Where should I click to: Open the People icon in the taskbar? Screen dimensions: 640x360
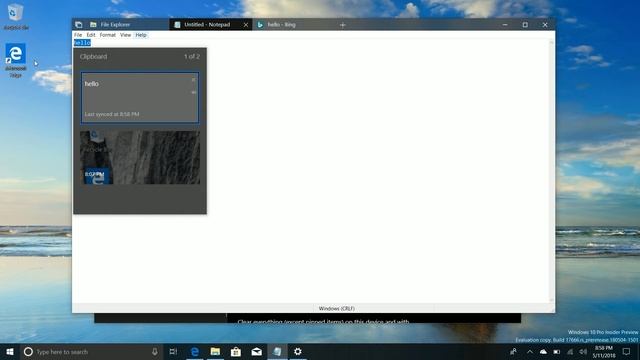(x=513, y=351)
